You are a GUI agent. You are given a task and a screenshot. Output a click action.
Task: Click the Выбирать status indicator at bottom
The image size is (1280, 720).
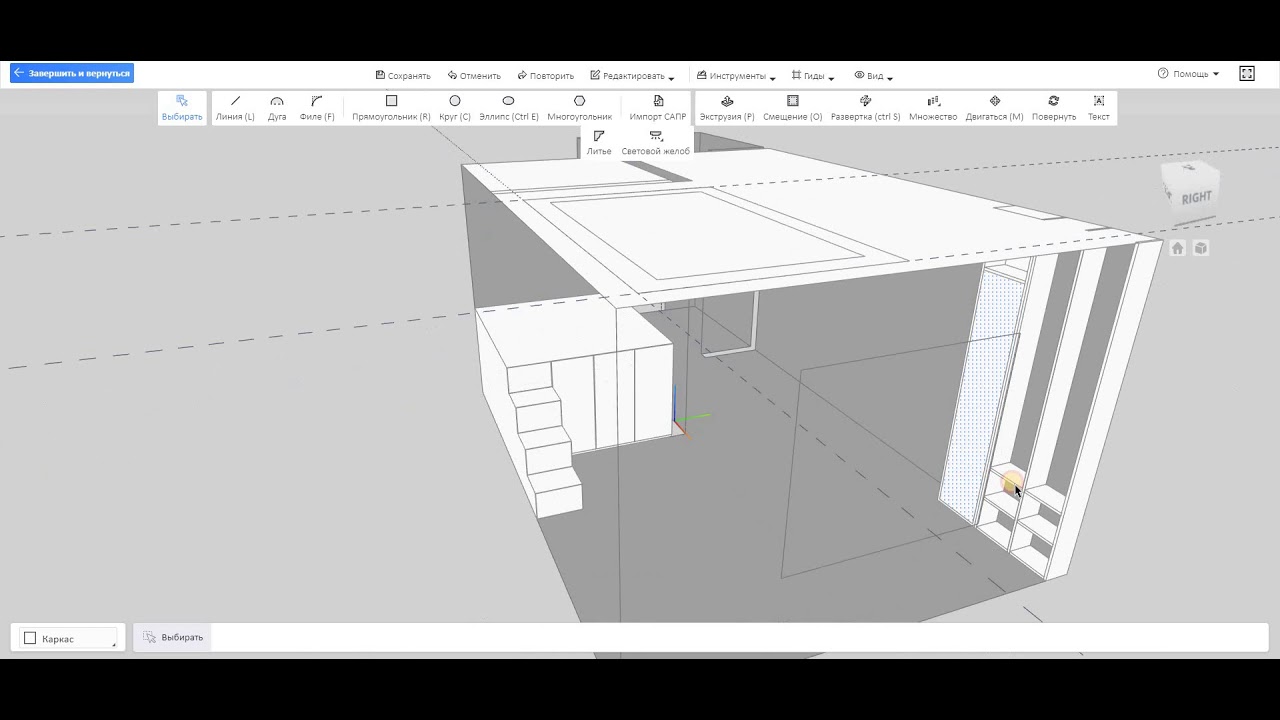pyautogui.click(x=173, y=637)
